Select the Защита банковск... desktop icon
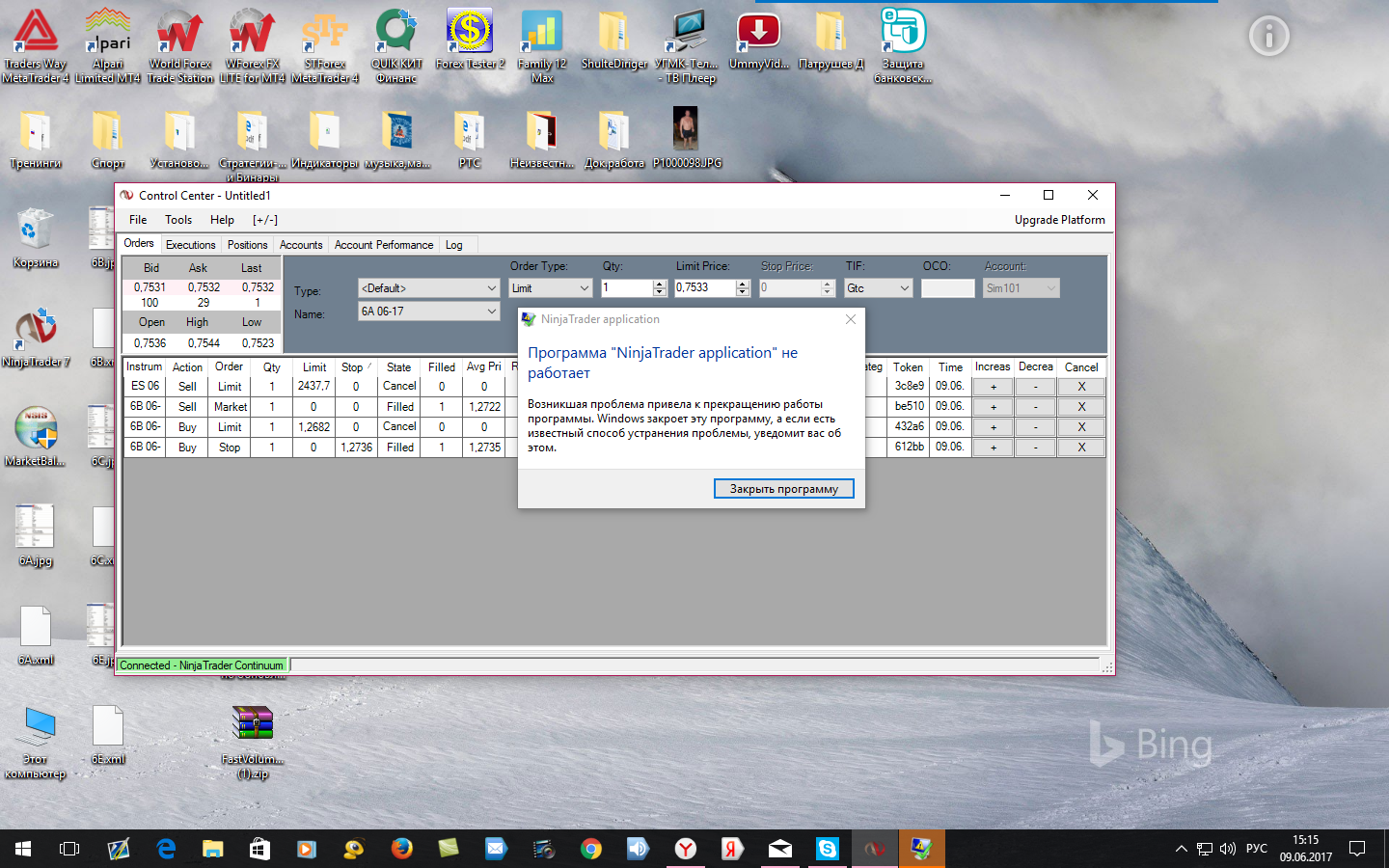 903,45
